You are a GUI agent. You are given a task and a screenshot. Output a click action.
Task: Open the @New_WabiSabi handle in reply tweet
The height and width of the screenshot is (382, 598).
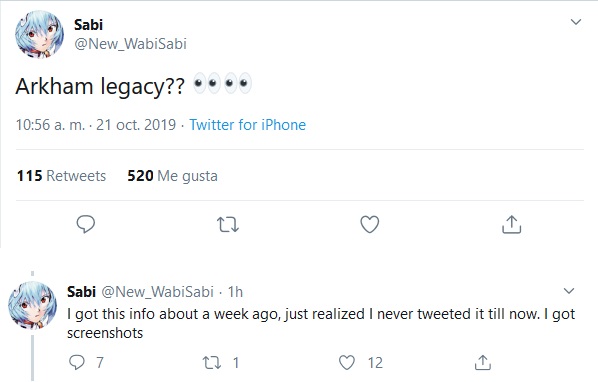coord(157,292)
